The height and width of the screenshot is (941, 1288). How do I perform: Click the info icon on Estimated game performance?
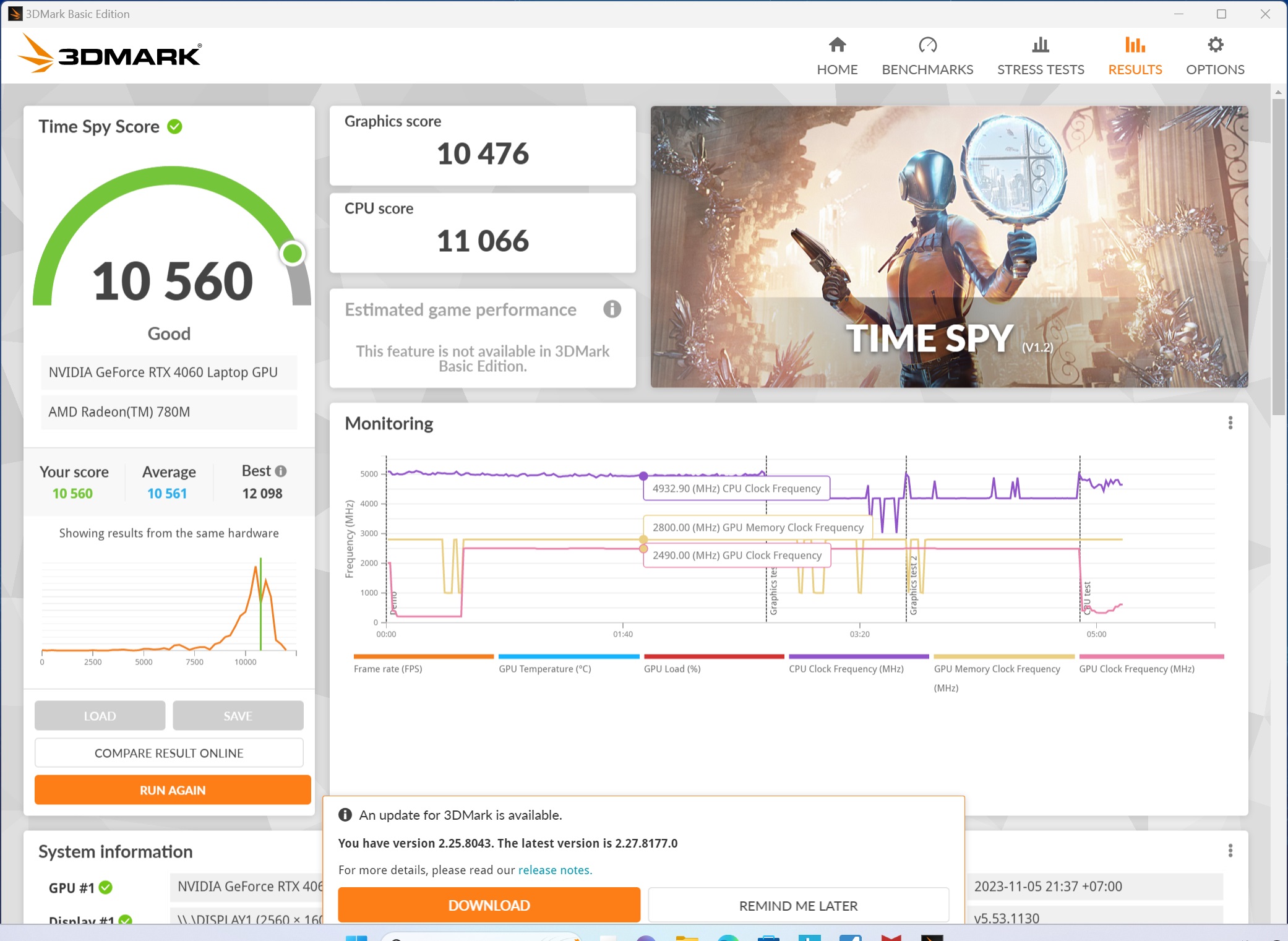click(612, 309)
